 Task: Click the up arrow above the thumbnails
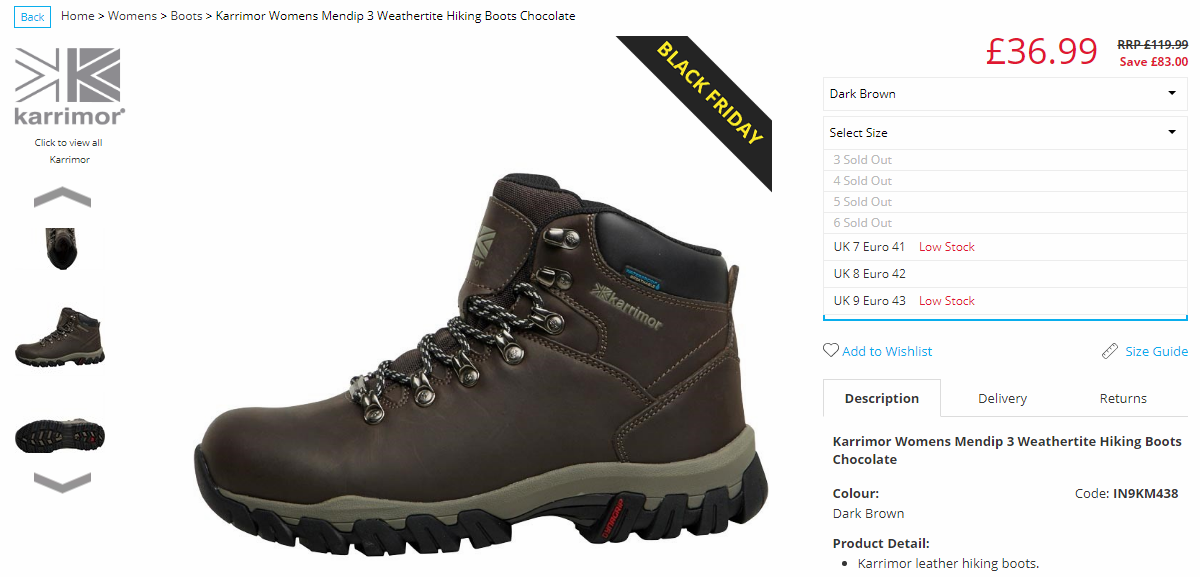[x=62, y=197]
